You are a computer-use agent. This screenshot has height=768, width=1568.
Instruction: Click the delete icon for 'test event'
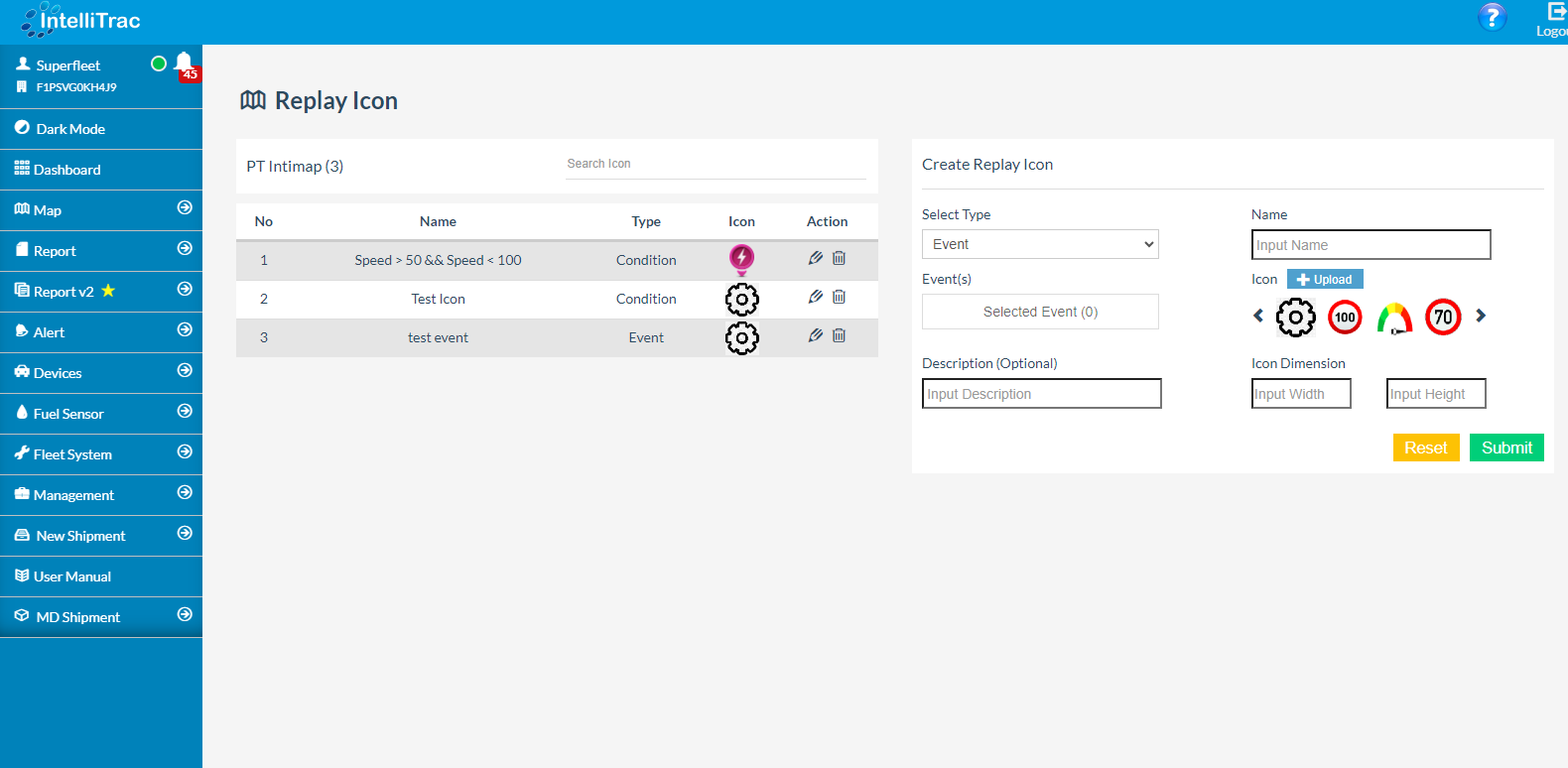pos(839,335)
